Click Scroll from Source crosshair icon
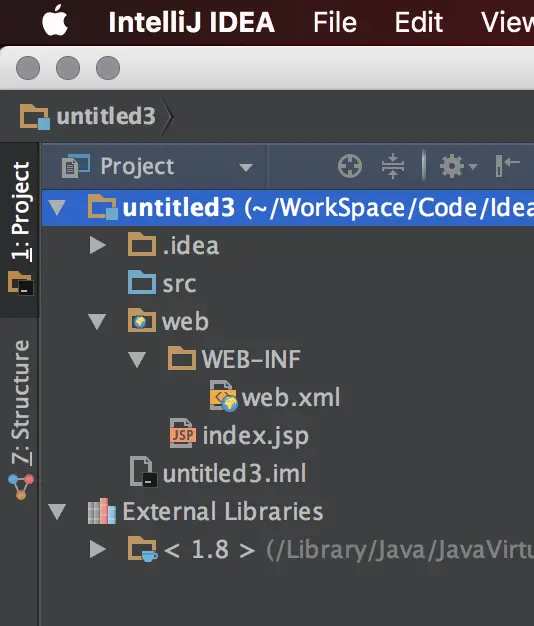This screenshot has height=626, width=534. [350, 166]
